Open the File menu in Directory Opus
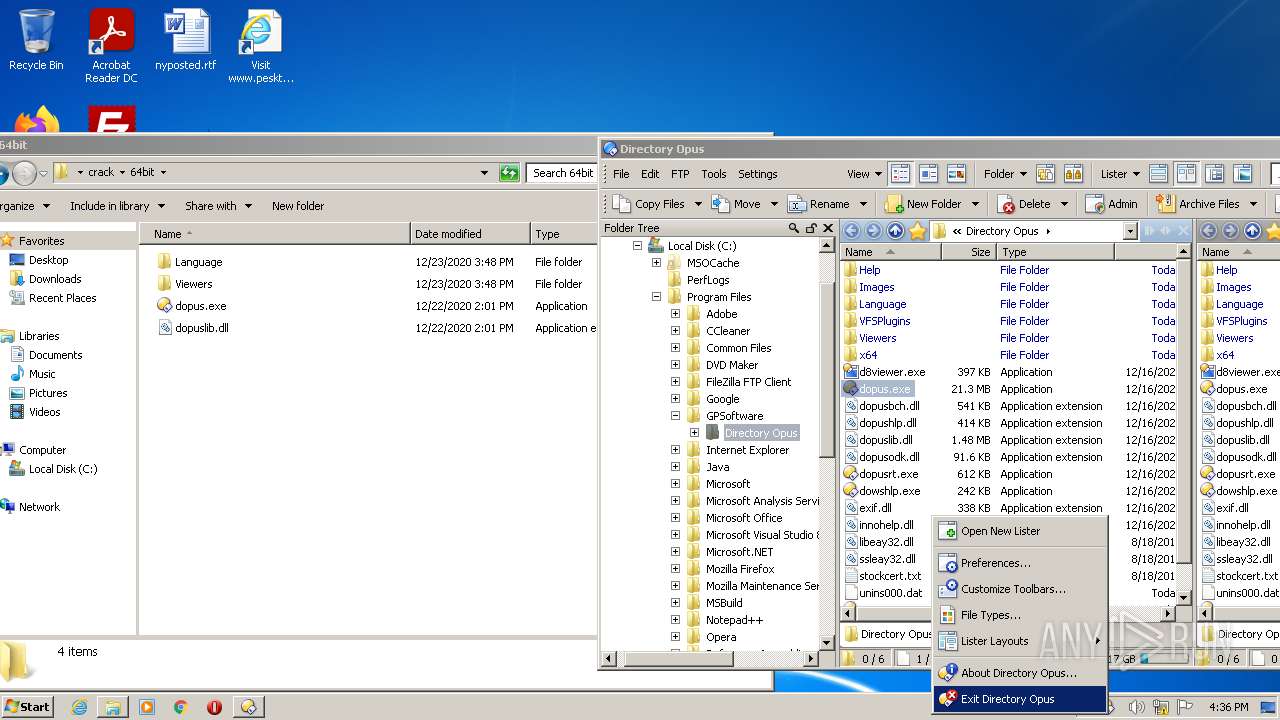 [621, 174]
